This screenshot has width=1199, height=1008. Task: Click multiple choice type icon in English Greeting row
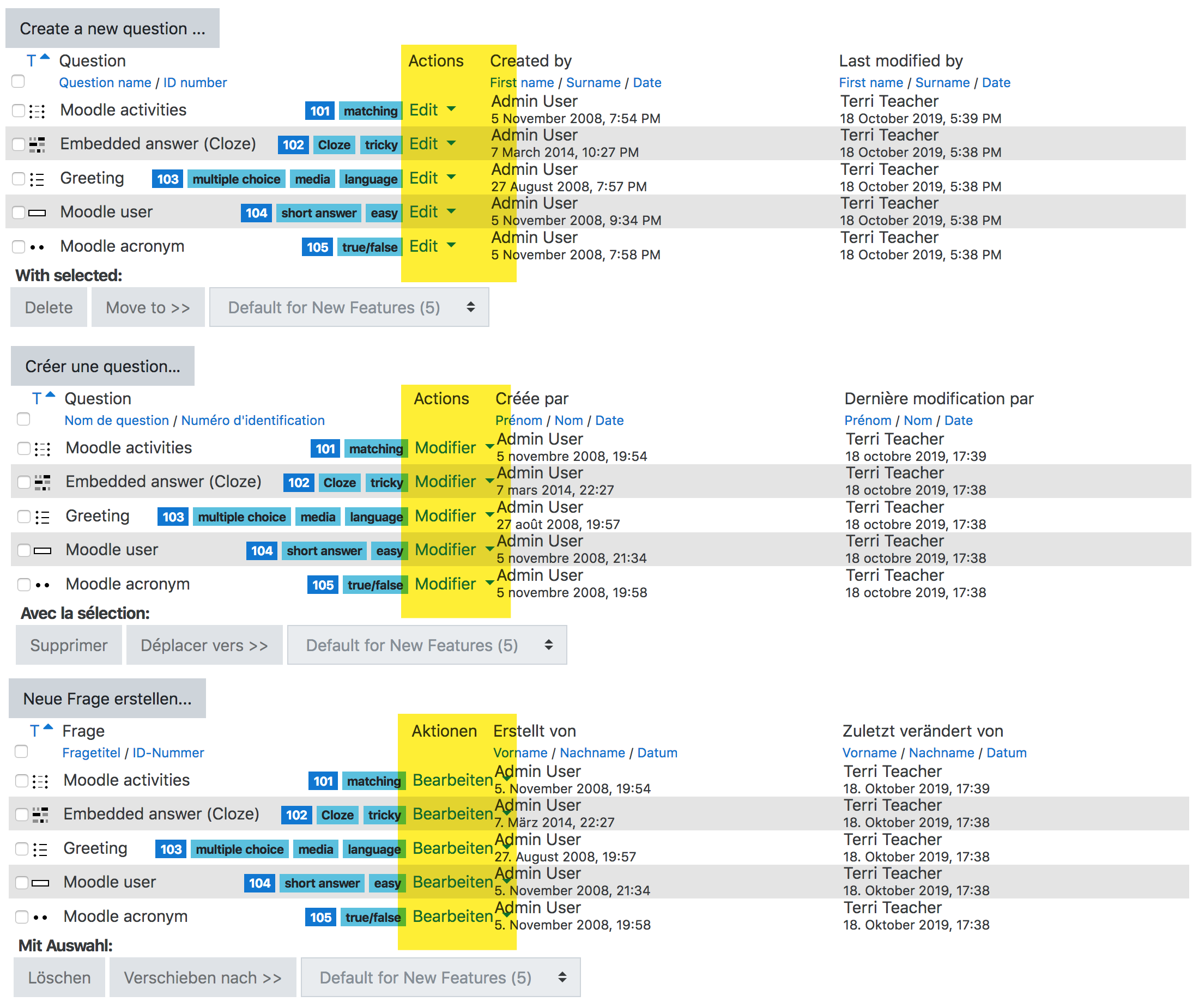point(37,179)
